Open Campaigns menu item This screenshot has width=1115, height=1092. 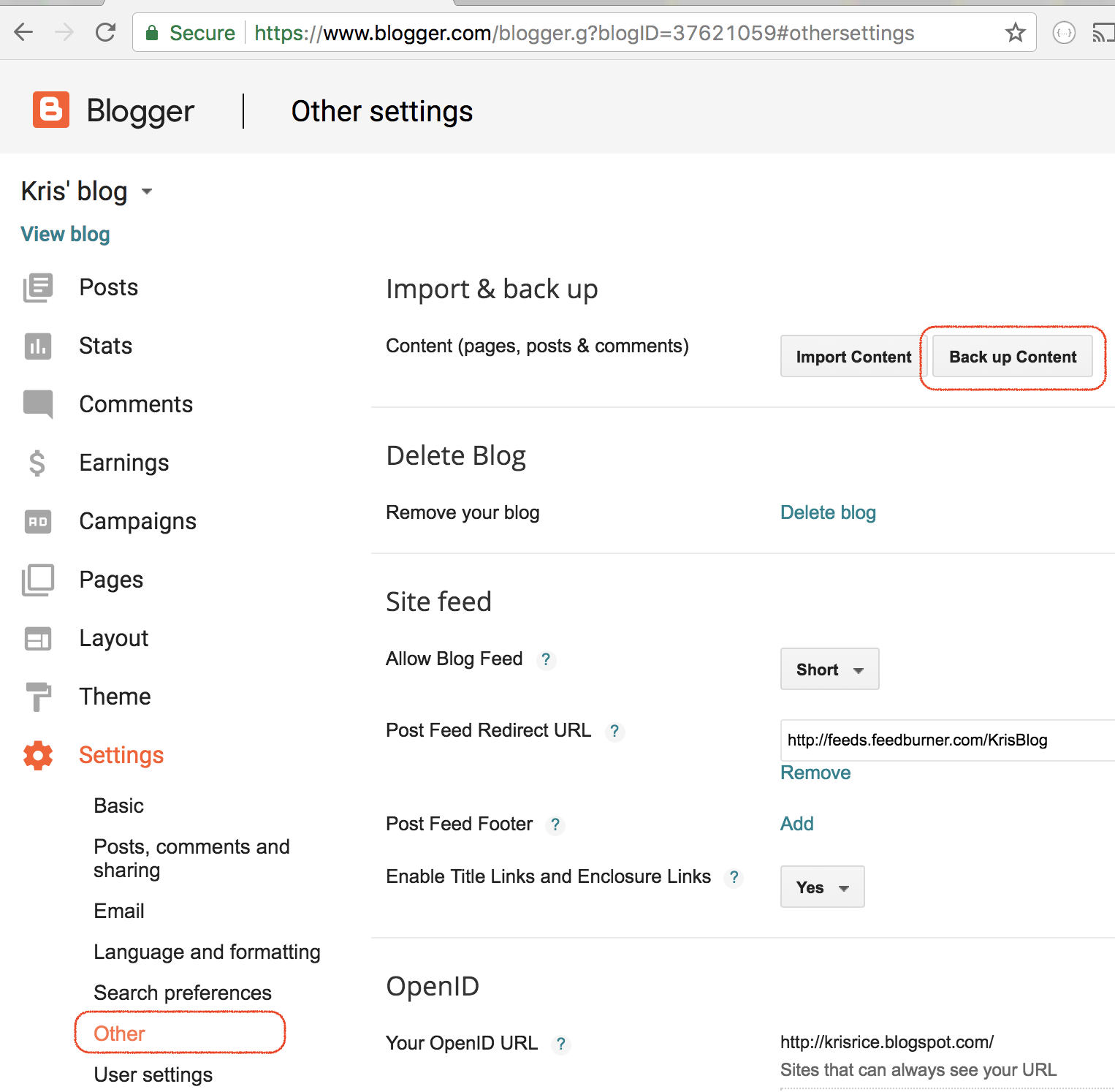[x=137, y=521]
